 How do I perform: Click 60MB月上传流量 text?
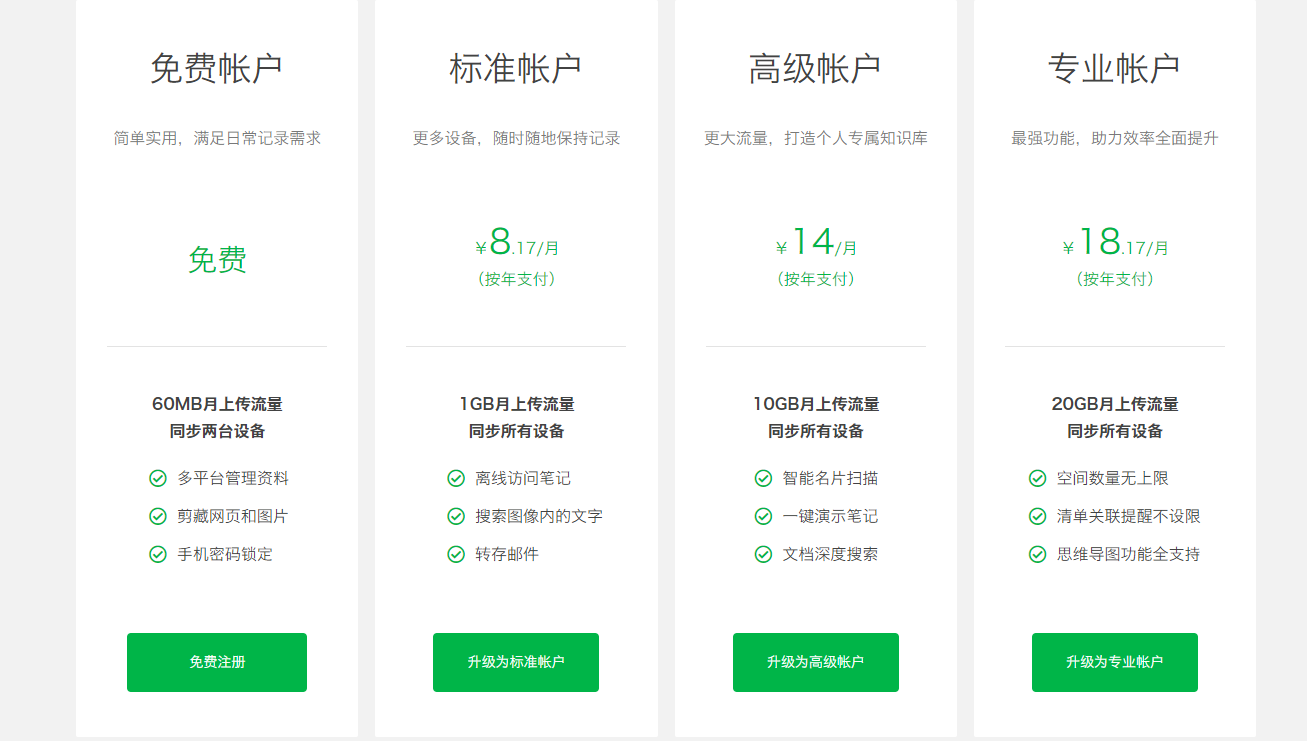pyautogui.click(x=217, y=404)
